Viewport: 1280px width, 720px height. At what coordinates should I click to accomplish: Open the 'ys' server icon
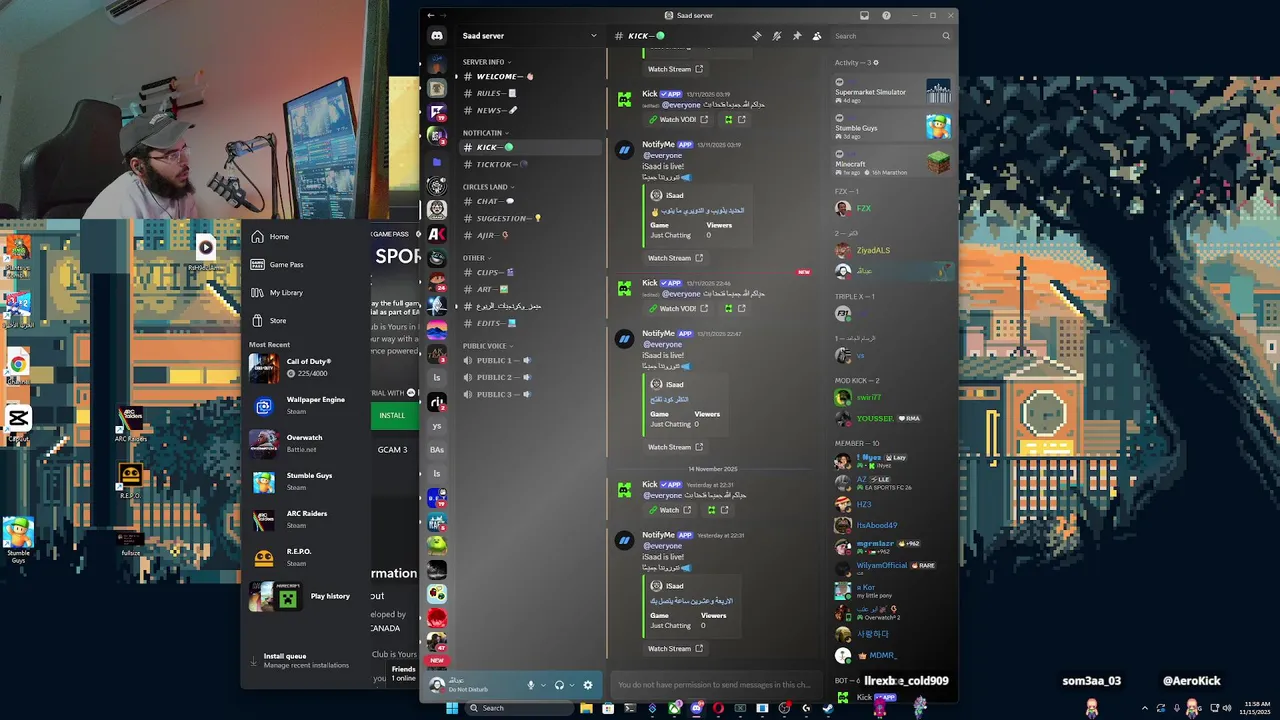point(437,425)
